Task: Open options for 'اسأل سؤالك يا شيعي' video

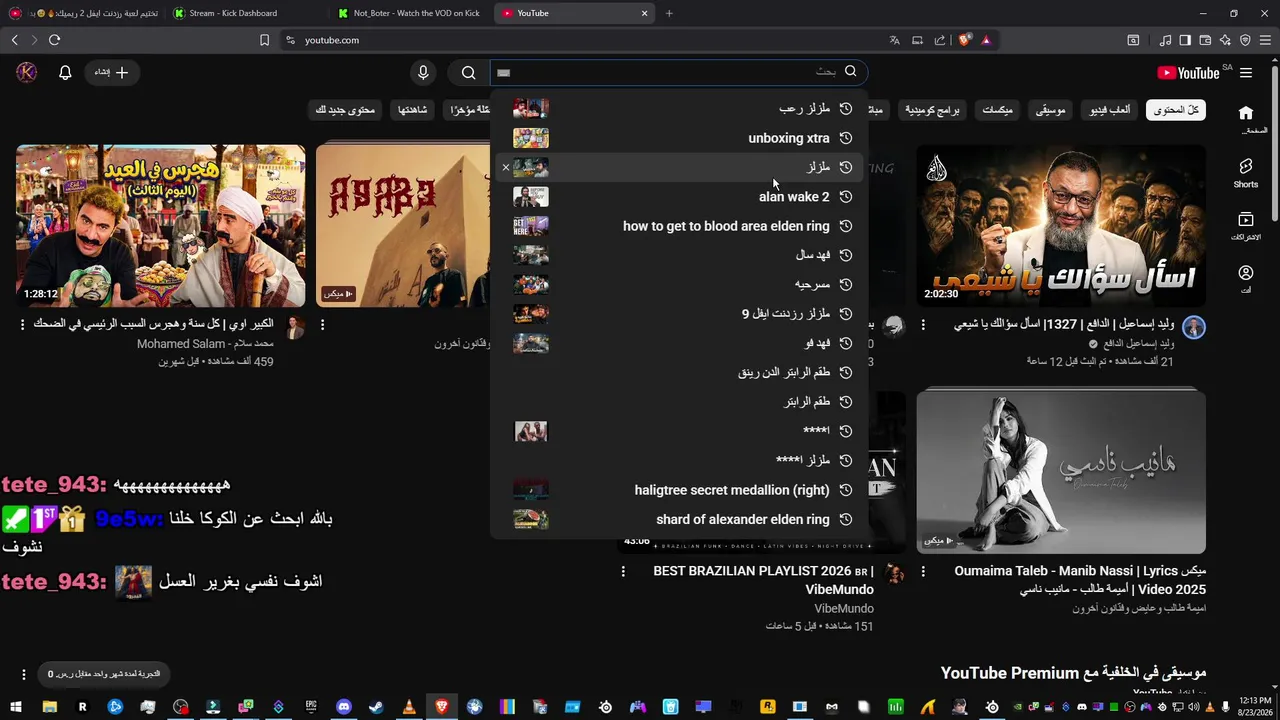Action: [923, 325]
